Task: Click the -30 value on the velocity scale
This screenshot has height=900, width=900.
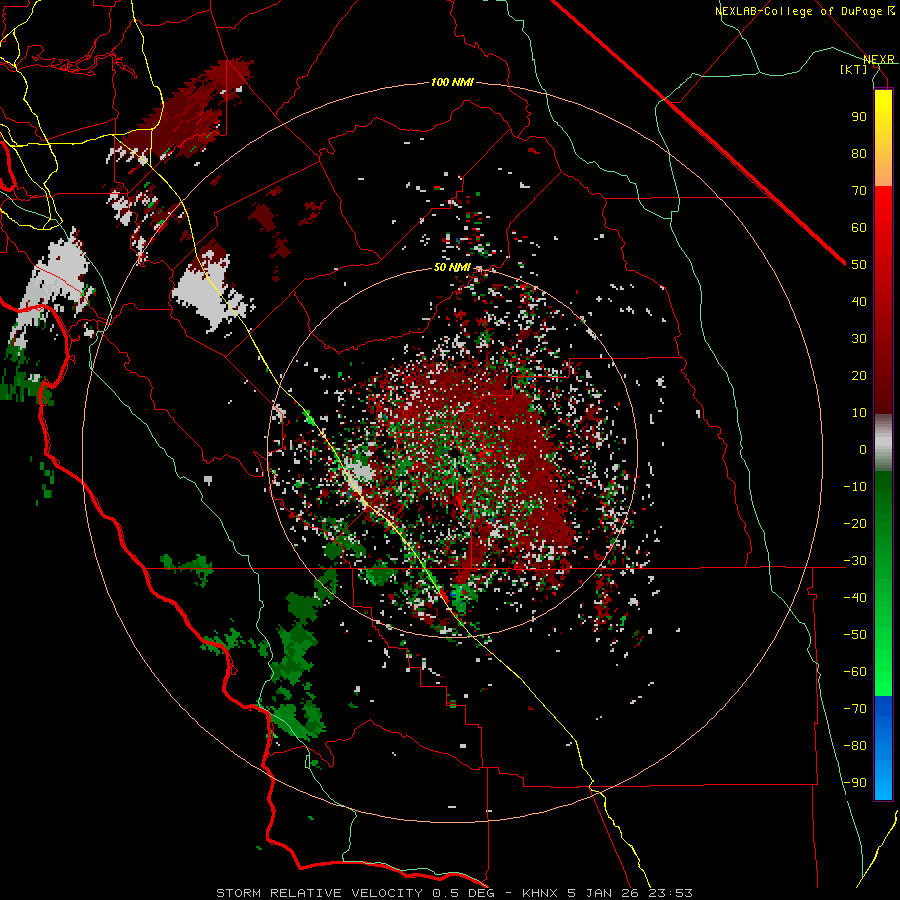Action: [855, 561]
